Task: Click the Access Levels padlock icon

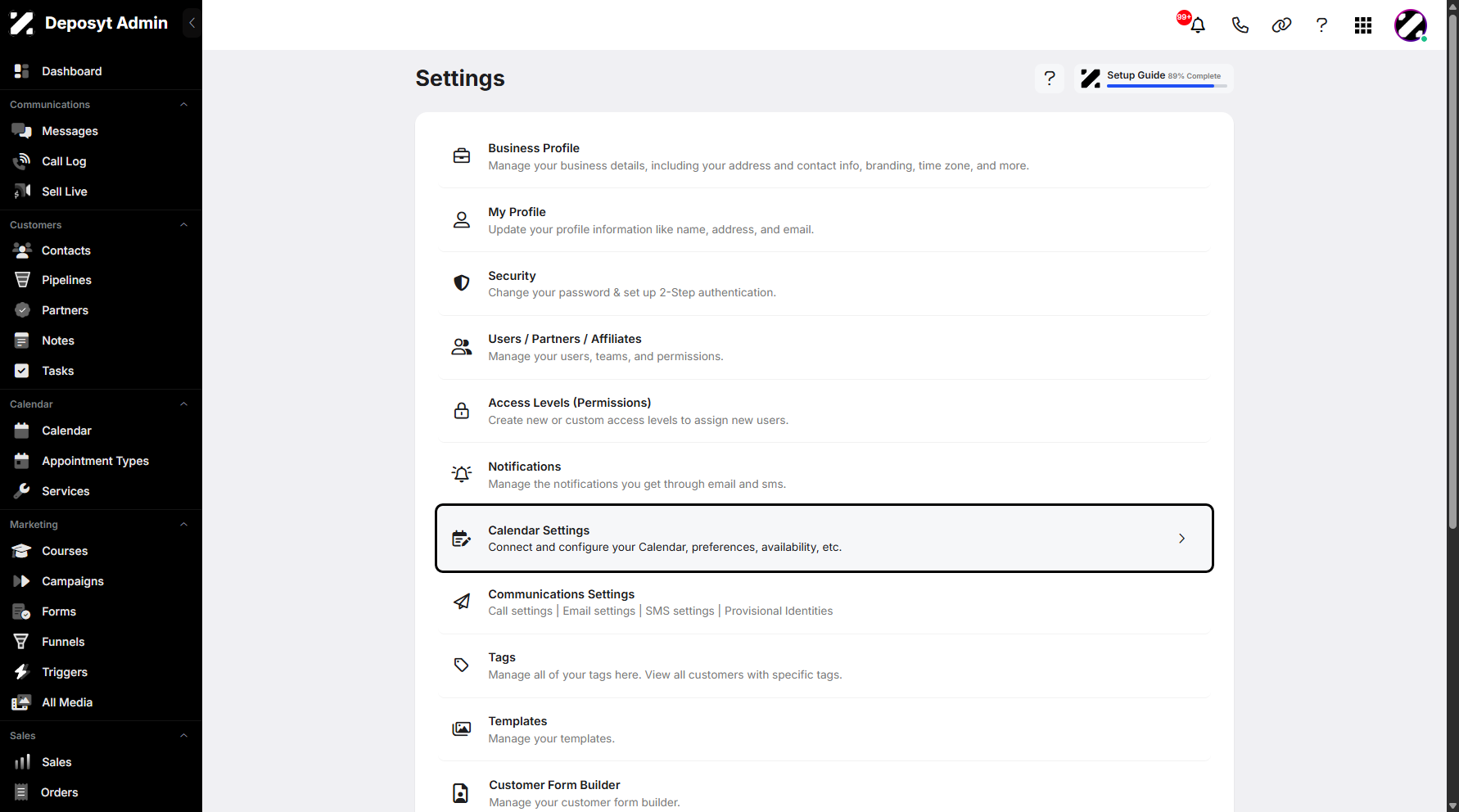Action: pyautogui.click(x=462, y=410)
